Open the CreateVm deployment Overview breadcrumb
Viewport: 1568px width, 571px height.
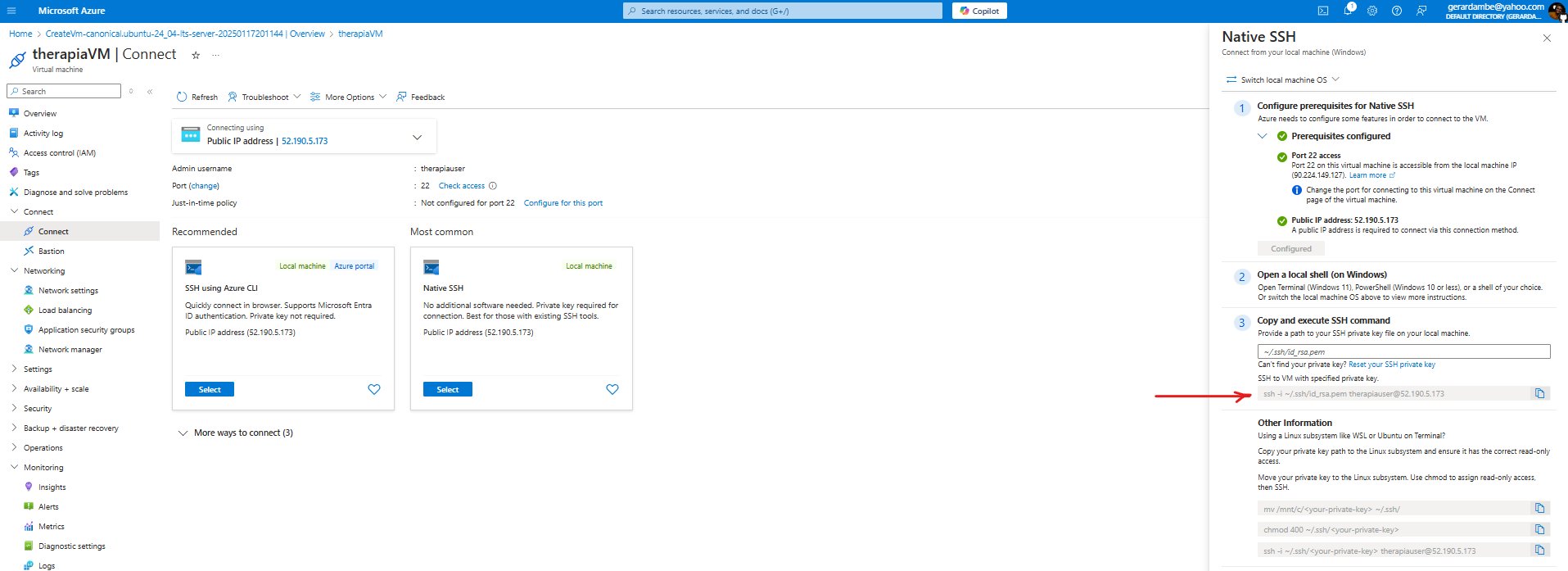[185, 34]
